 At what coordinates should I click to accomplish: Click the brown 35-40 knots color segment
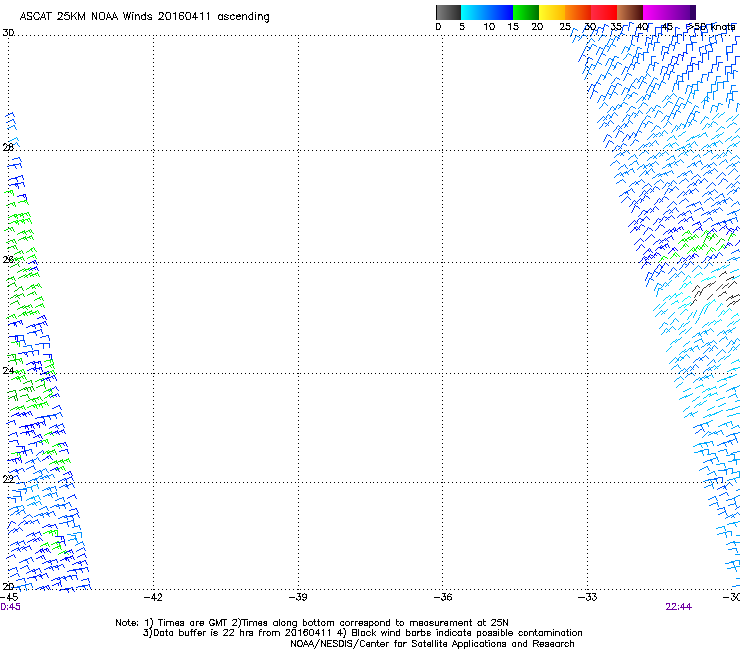pyautogui.click(x=630, y=12)
